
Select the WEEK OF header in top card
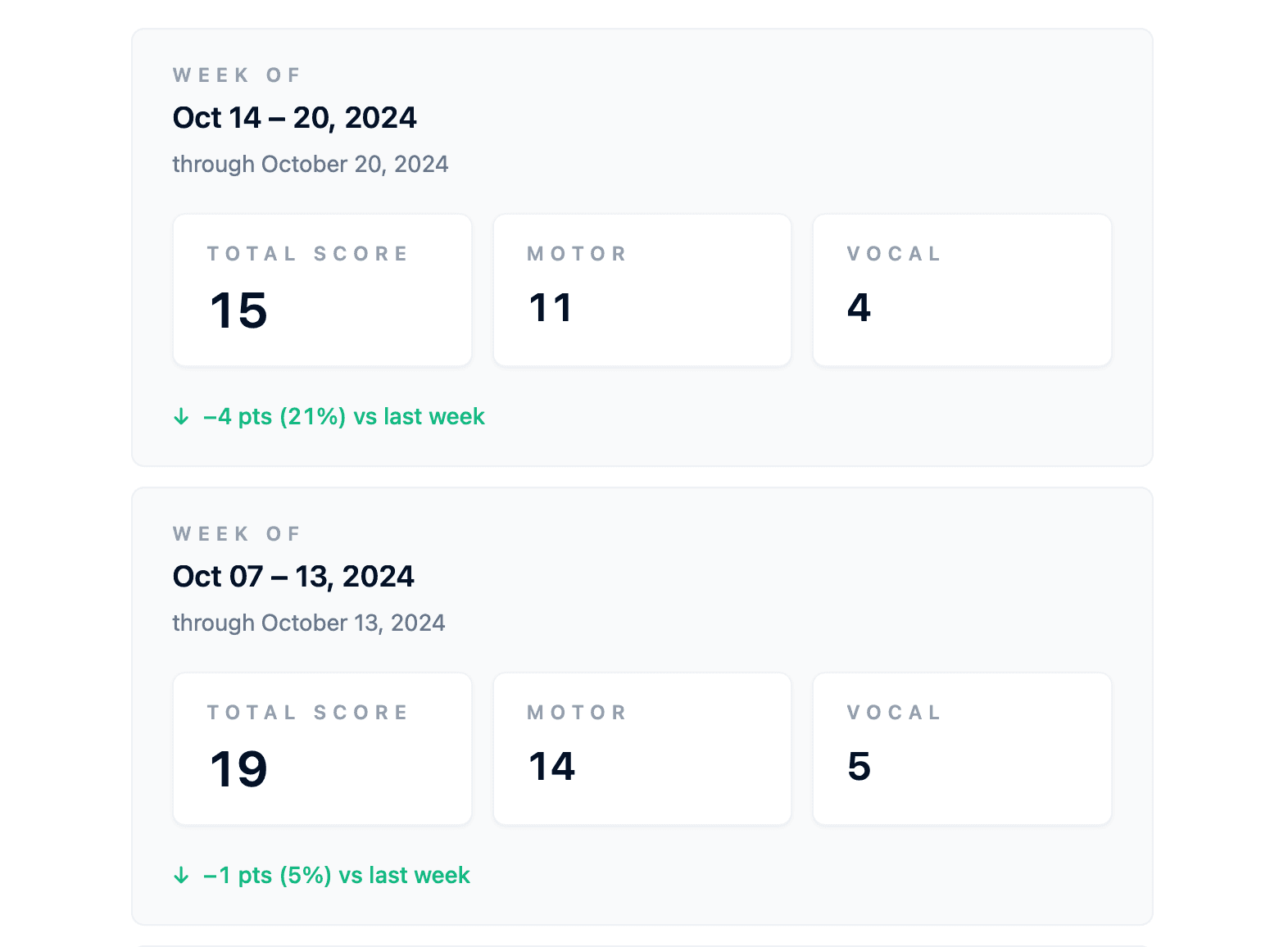[236, 75]
